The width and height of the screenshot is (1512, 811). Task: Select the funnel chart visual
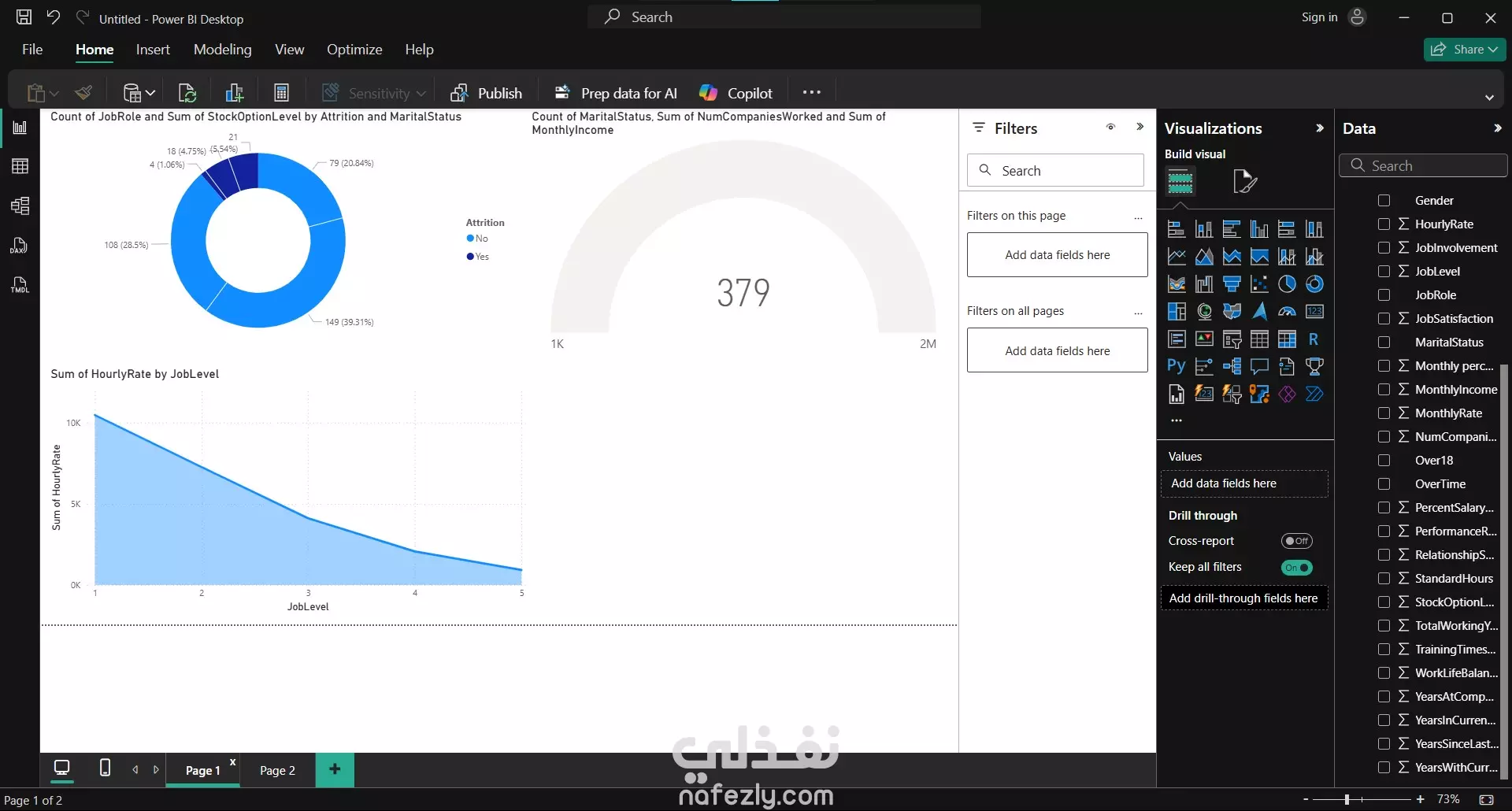click(1232, 284)
